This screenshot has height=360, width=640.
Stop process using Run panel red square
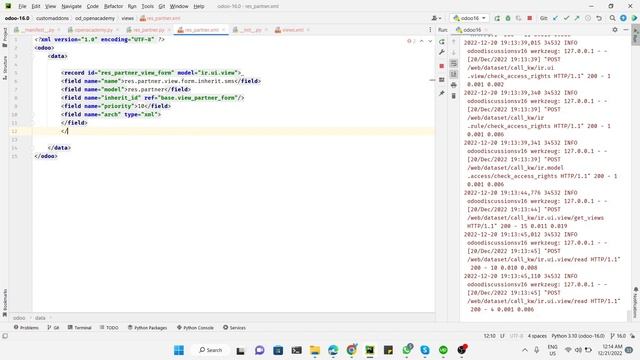click(442, 66)
